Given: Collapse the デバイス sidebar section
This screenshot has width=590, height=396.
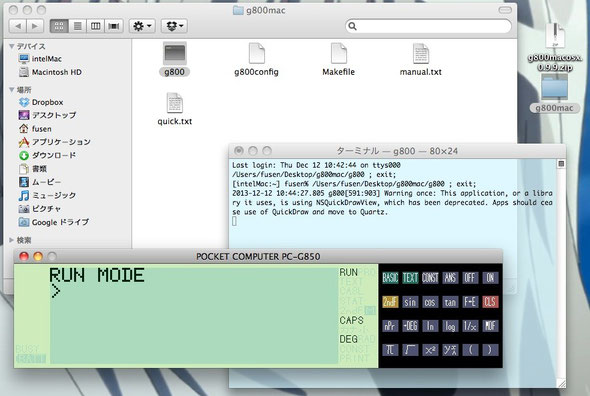Looking at the screenshot, I should tap(12, 46).
